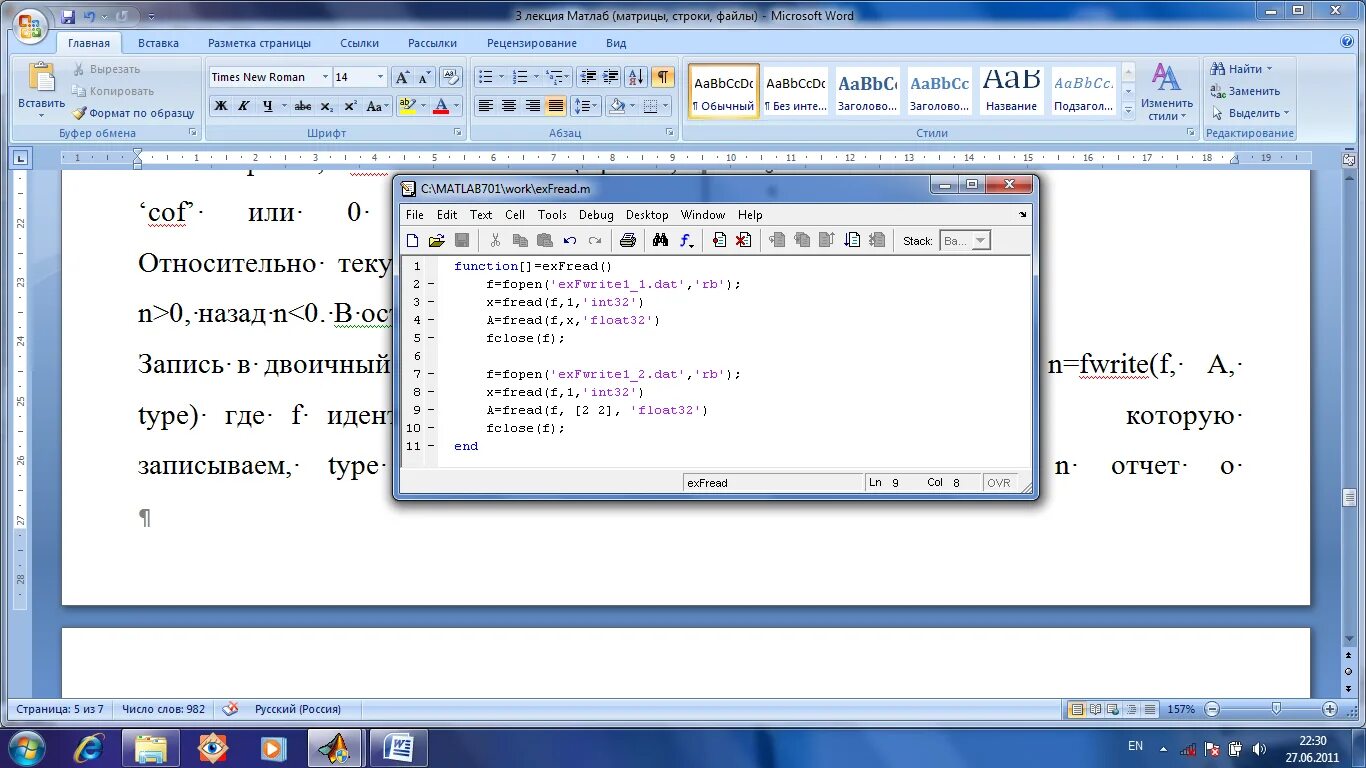Select justify text alignment
The height and width of the screenshot is (768, 1366).
(556, 106)
